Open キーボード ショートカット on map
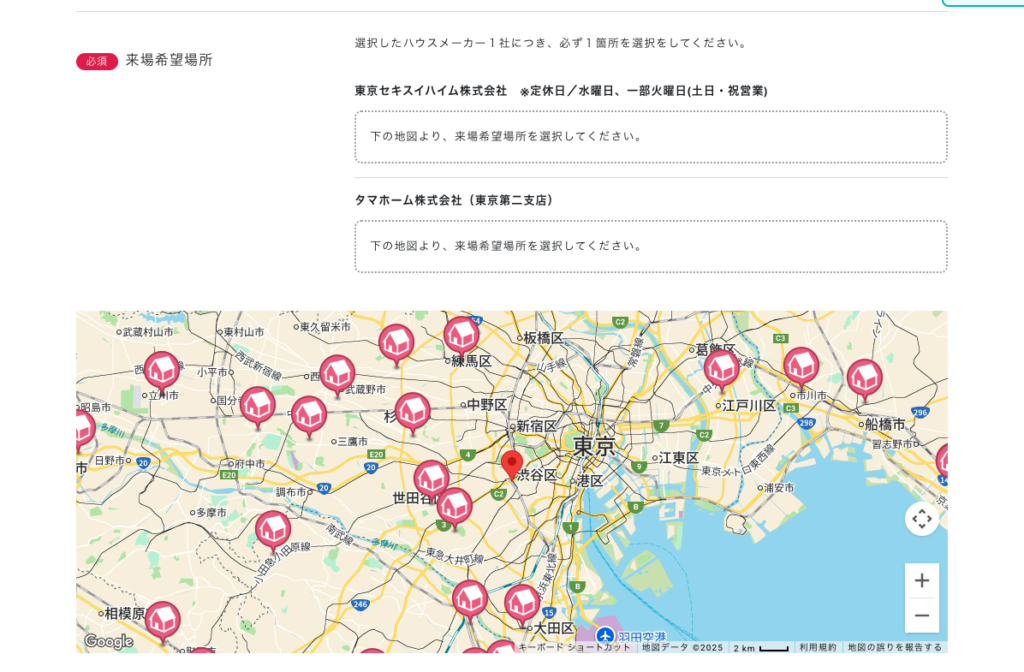The width and height of the screenshot is (1024, 672). tap(575, 647)
